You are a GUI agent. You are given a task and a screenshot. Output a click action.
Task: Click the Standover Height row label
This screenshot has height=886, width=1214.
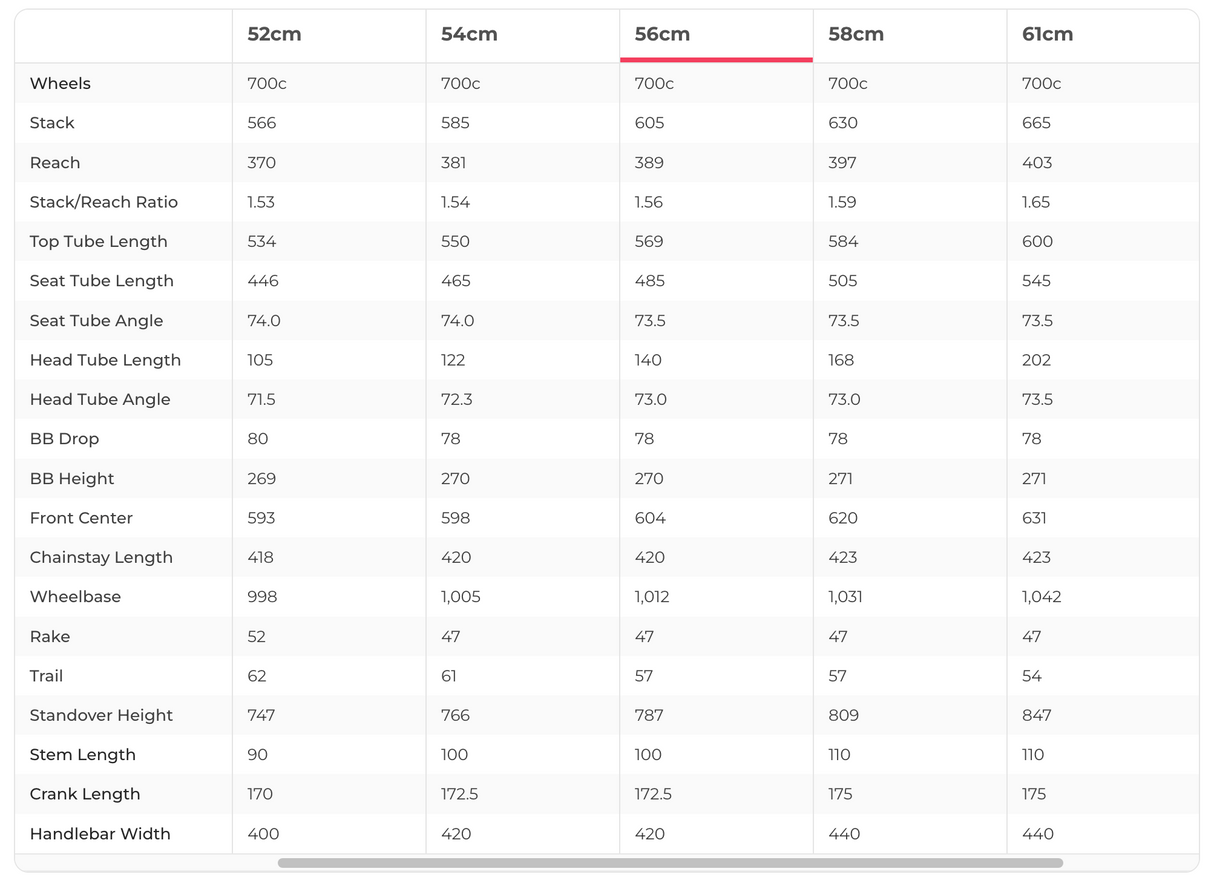101,716
